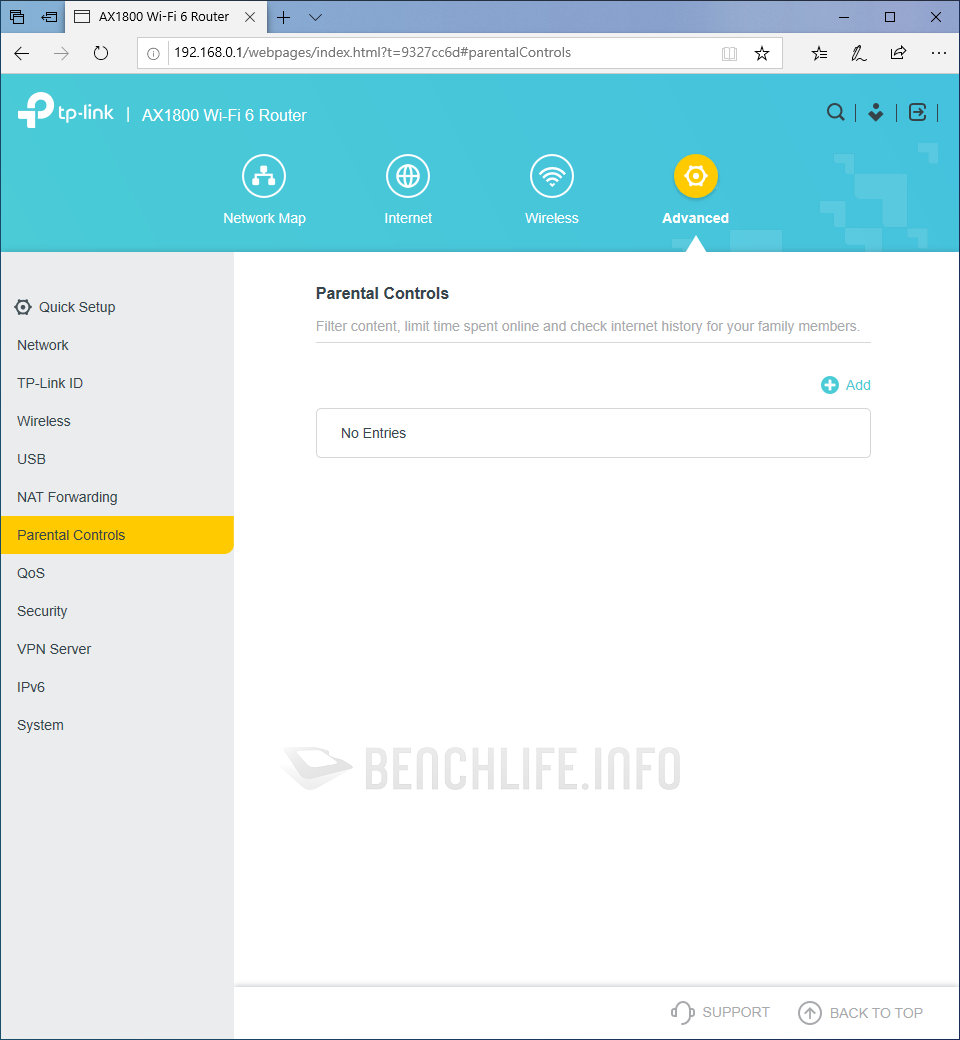Open the Internet globe icon

(408, 176)
